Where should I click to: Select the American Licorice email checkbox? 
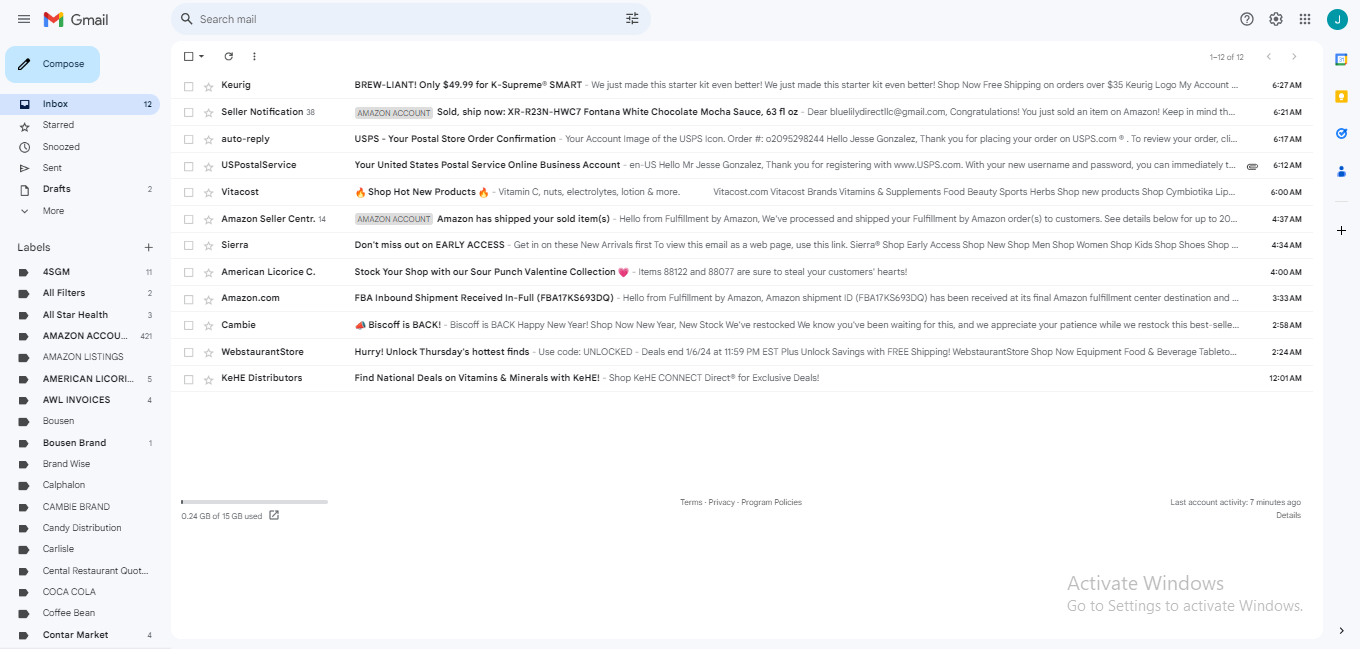point(189,272)
